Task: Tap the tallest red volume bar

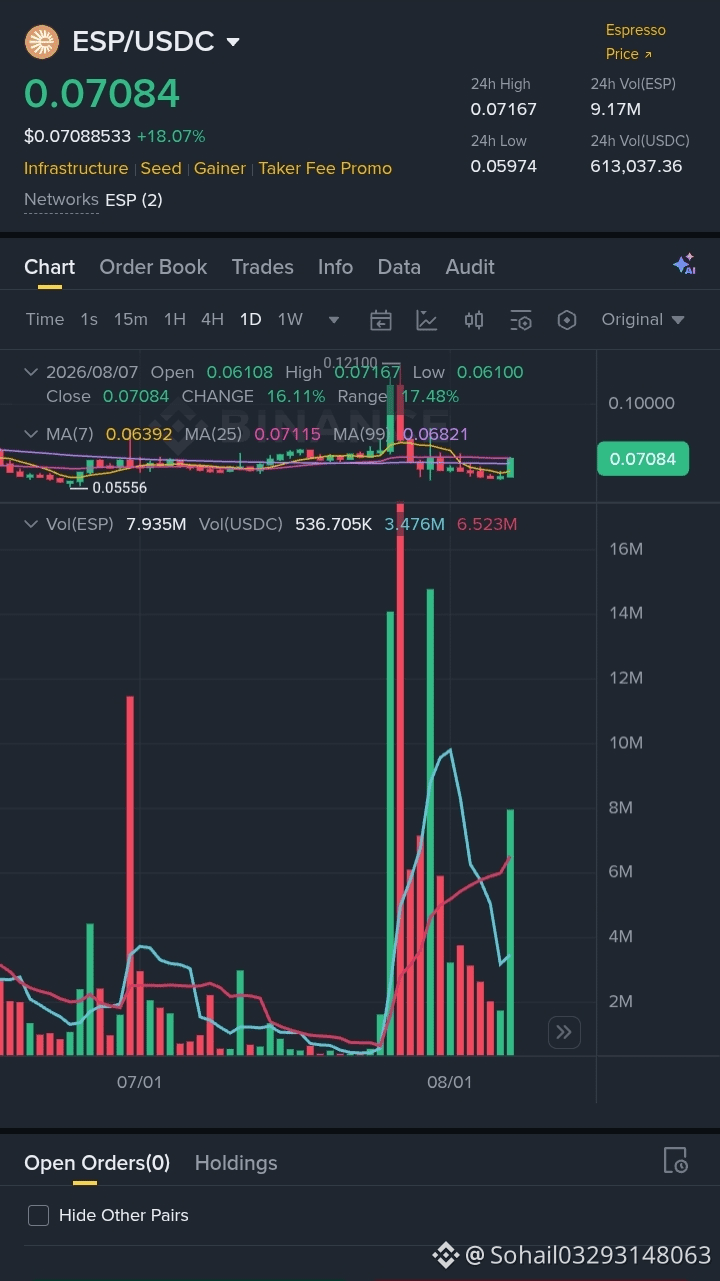Action: click(400, 779)
